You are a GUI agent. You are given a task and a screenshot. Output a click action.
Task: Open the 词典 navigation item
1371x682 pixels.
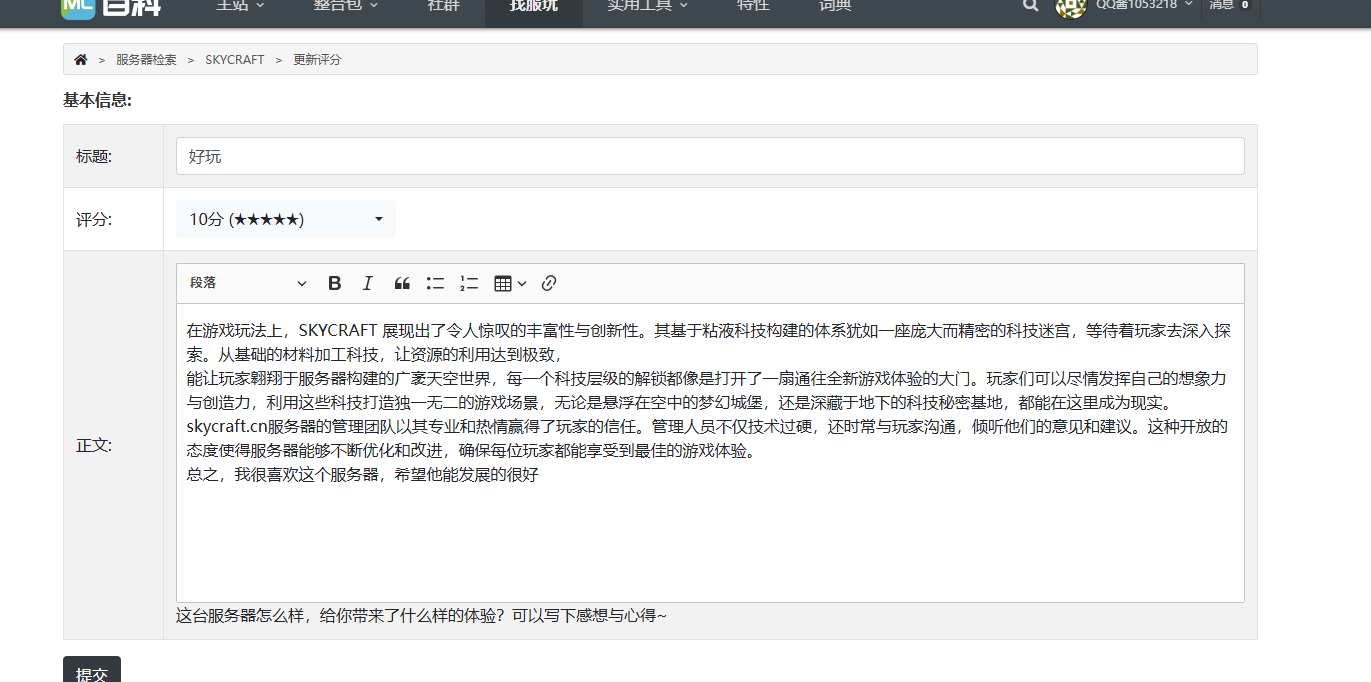click(x=835, y=6)
